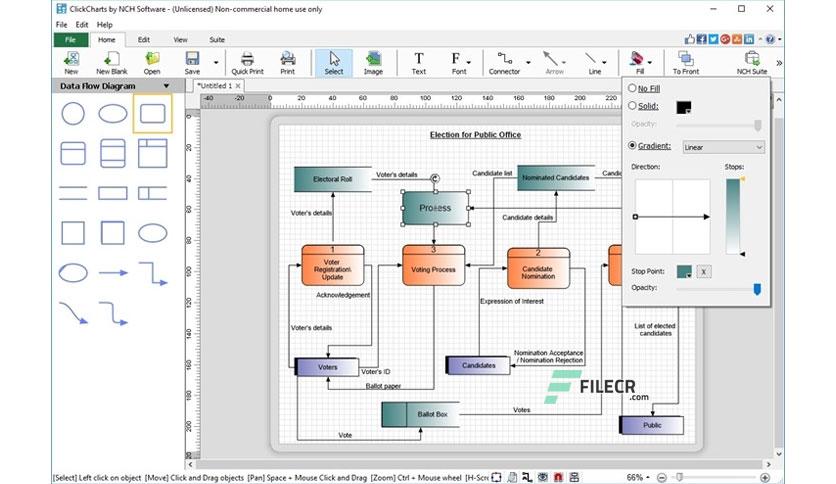The image size is (836, 484).
Task: Close the Untitled 1 document tab
Action: tap(238, 86)
